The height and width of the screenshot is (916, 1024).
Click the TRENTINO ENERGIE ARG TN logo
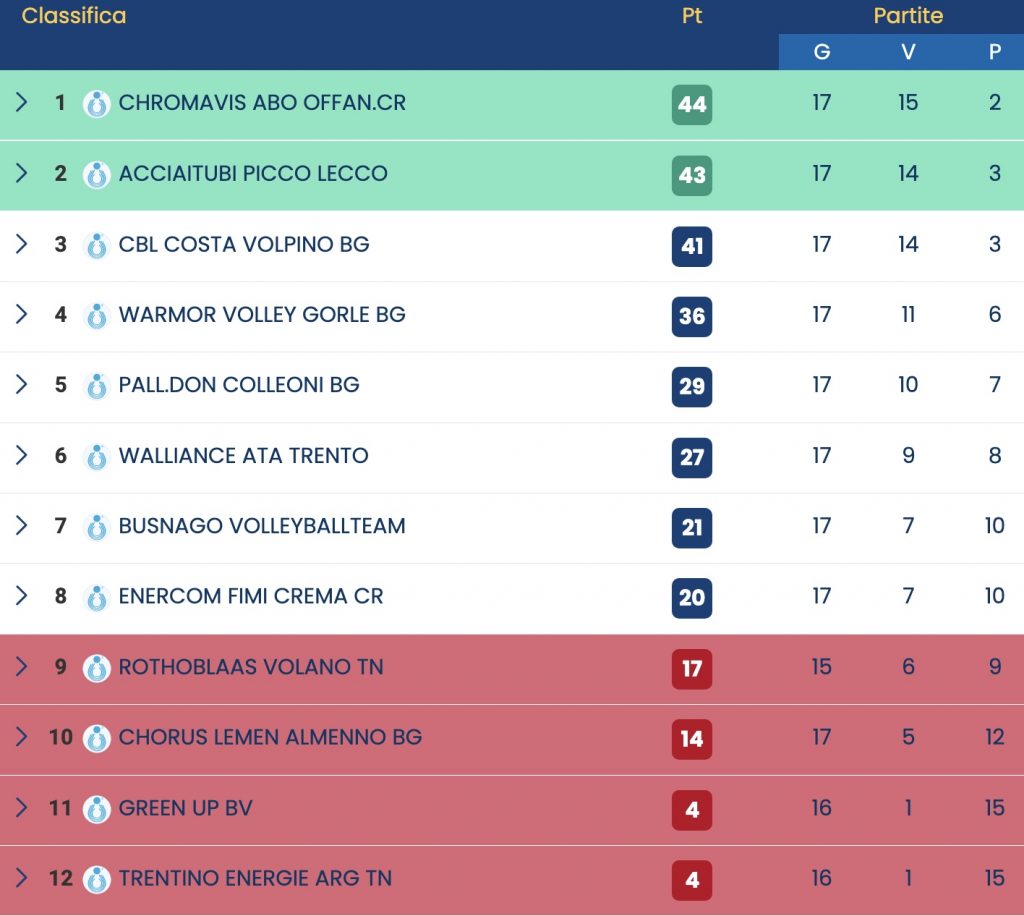click(96, 880)
